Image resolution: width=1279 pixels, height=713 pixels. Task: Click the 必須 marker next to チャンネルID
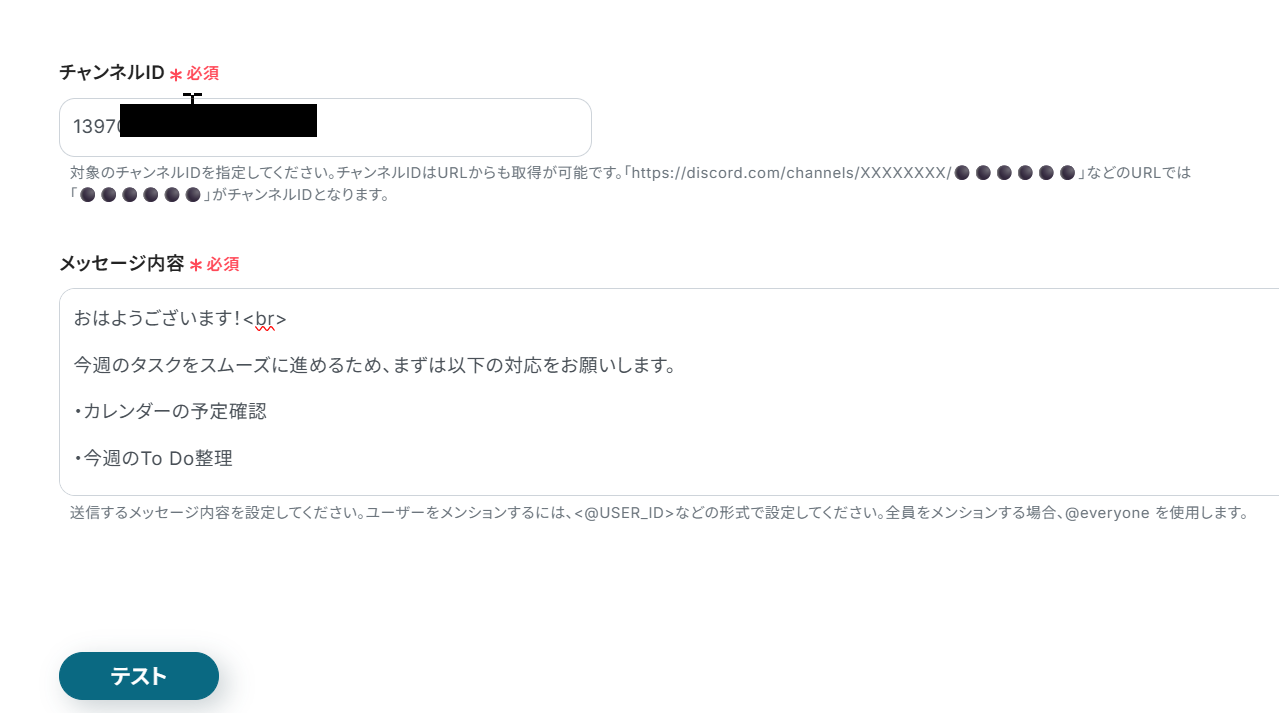coord(203,73)
